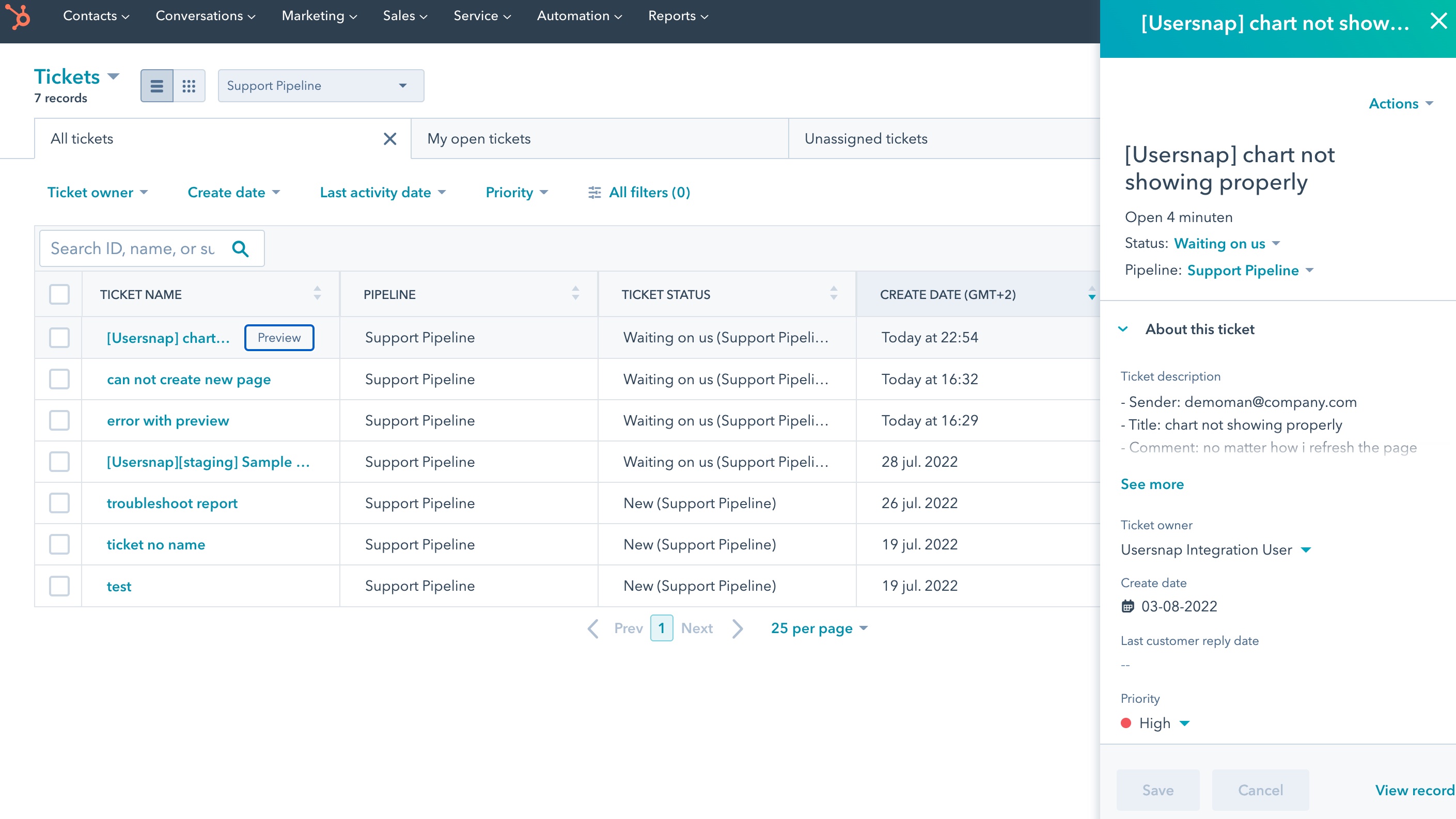This screenshot has width=1456, height=819.
Task: Open the Support Pipeline selector dropdown
Action: [320, 86]
